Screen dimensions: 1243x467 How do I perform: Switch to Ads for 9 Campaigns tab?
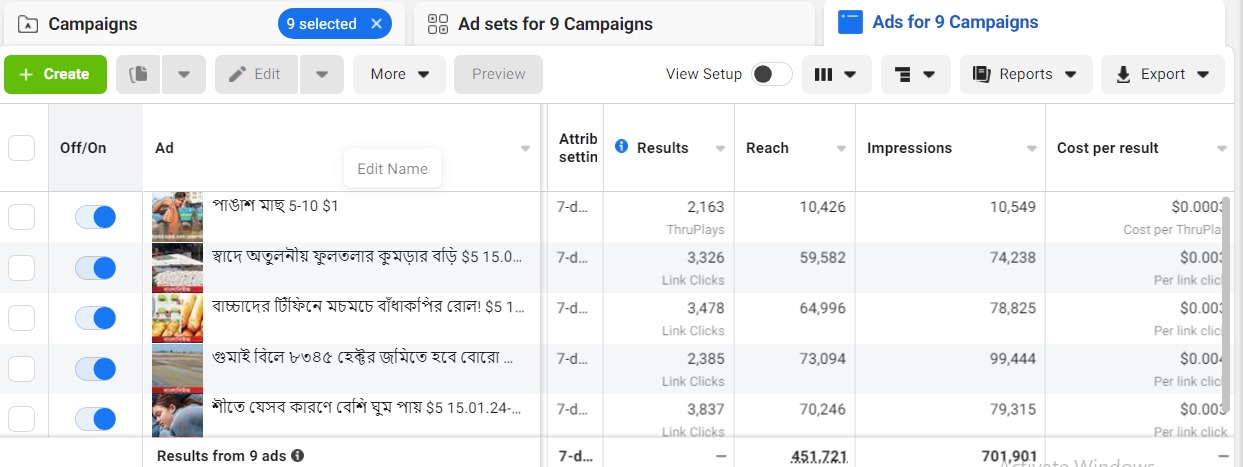(x=954, y=22)
